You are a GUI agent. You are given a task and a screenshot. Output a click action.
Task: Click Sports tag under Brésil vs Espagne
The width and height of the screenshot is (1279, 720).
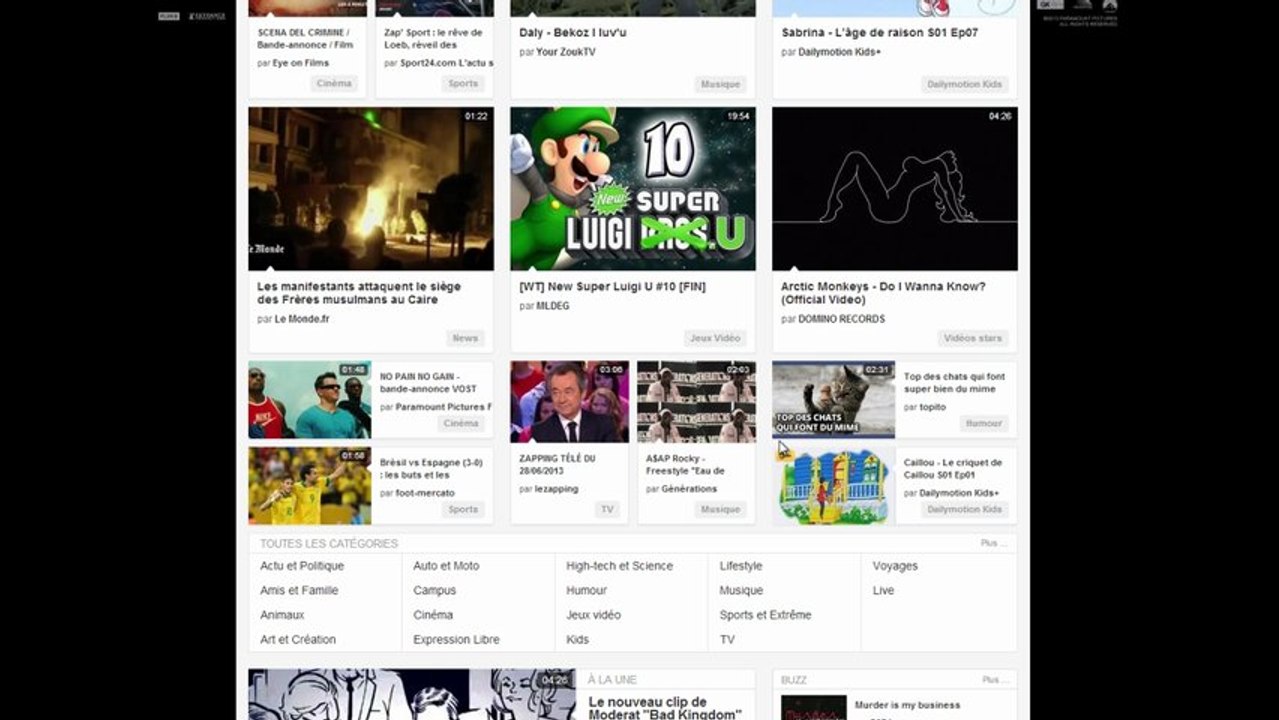[x=463, y=509]
